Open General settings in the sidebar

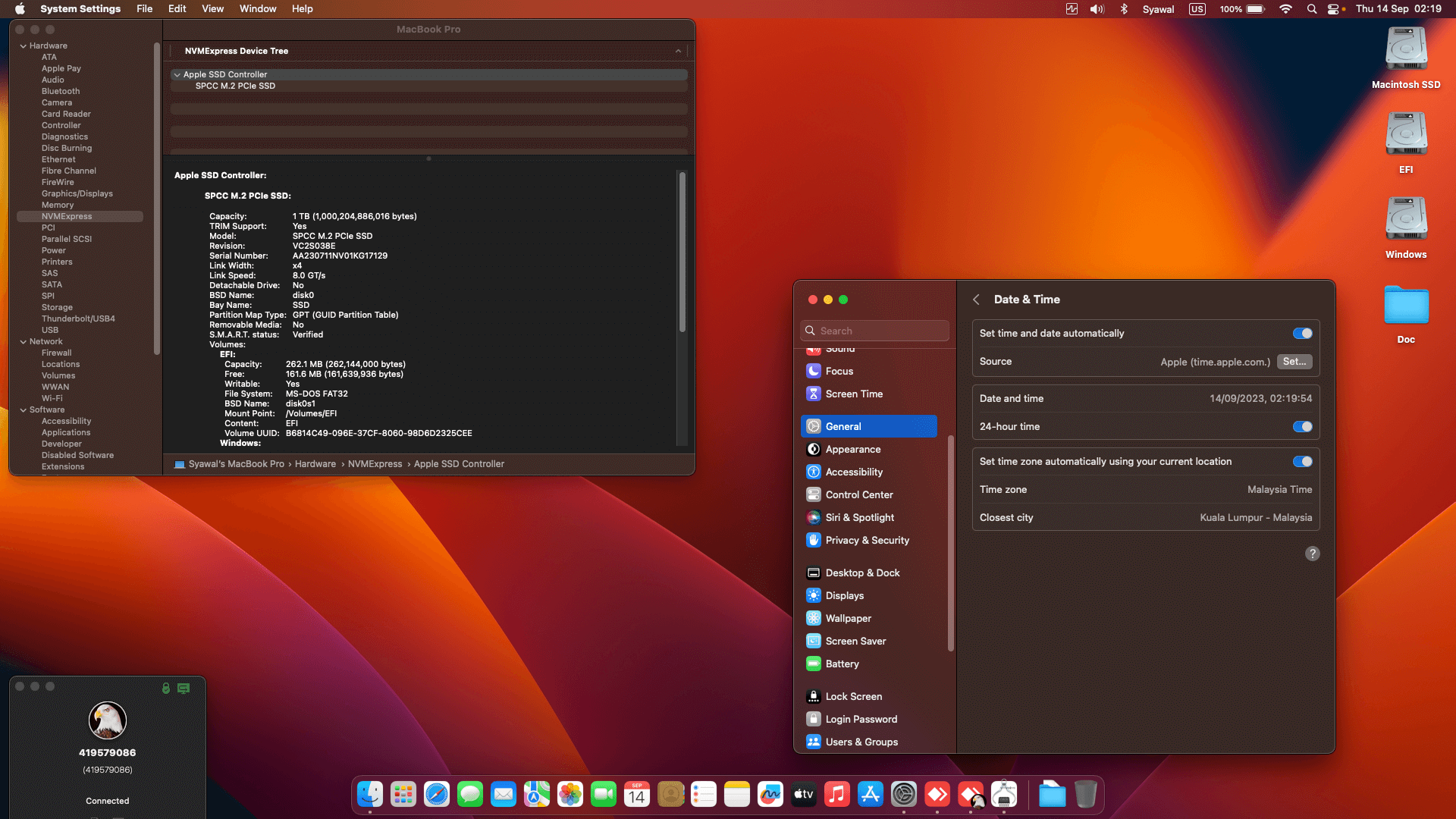tap(843, 426)
